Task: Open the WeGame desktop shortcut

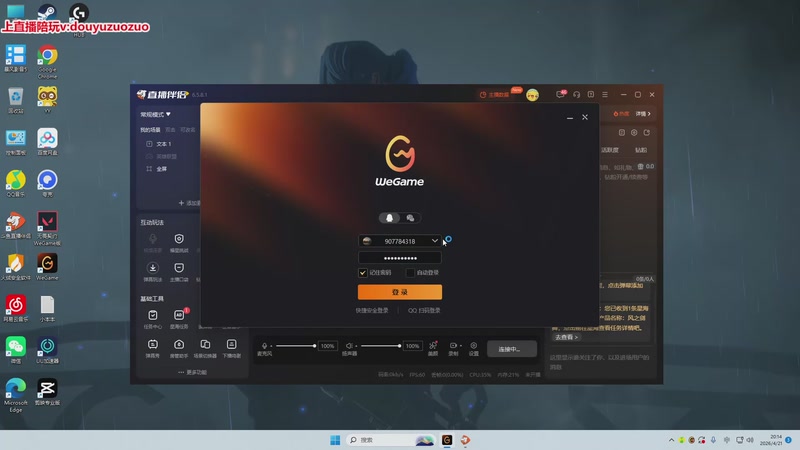Action: [x=47, y=267]
